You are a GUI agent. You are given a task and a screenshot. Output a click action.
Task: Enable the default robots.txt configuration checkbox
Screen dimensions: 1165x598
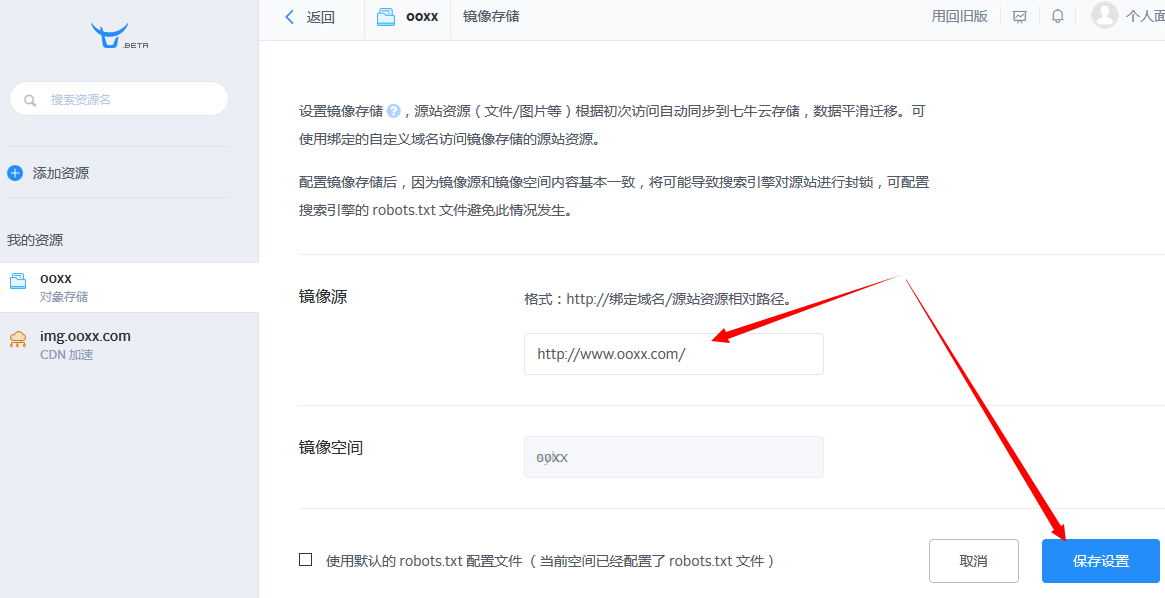coord(305,560)
